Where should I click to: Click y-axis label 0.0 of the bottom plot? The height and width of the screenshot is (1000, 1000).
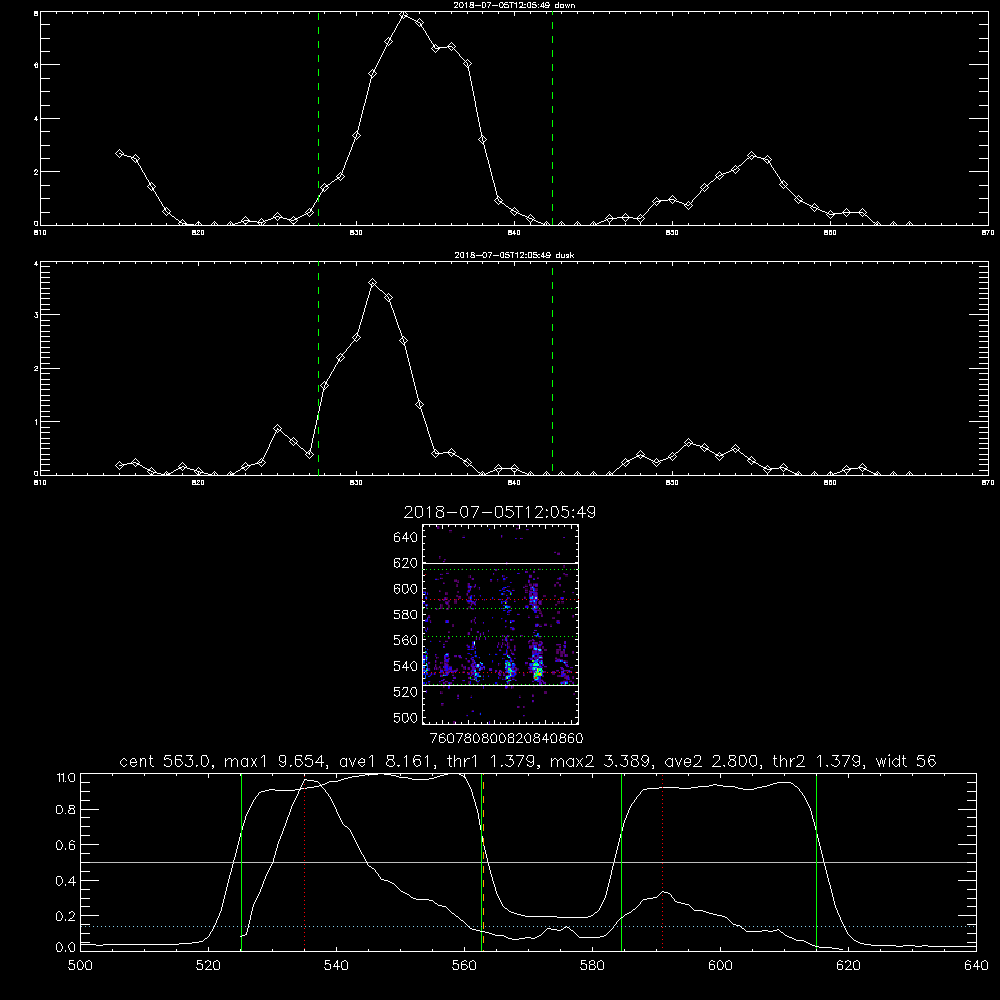pyautogui.click(x=65, y=948)
